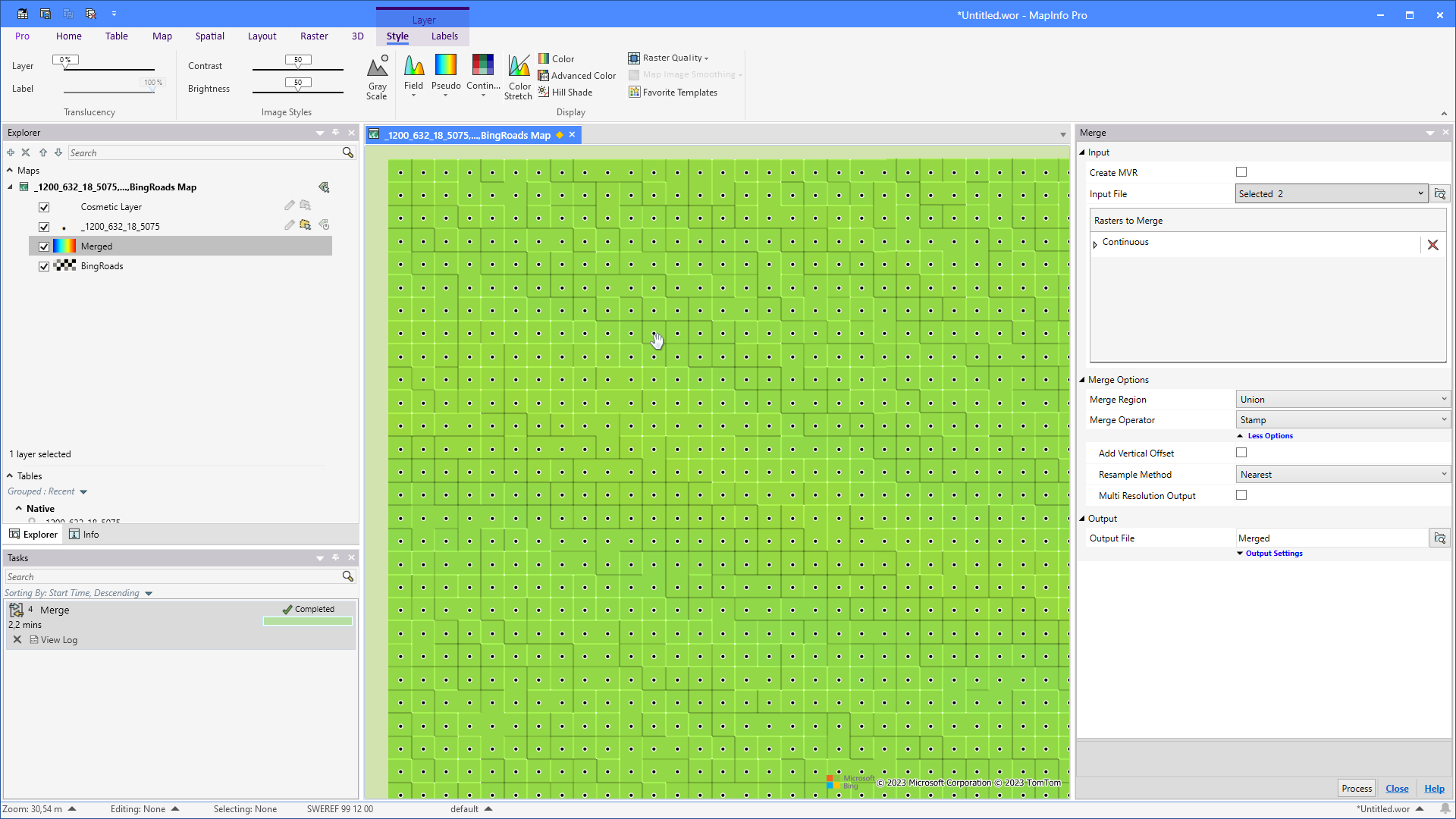Toggle the editable pencil icon for _1200_632_18_5075

[289, 224]
